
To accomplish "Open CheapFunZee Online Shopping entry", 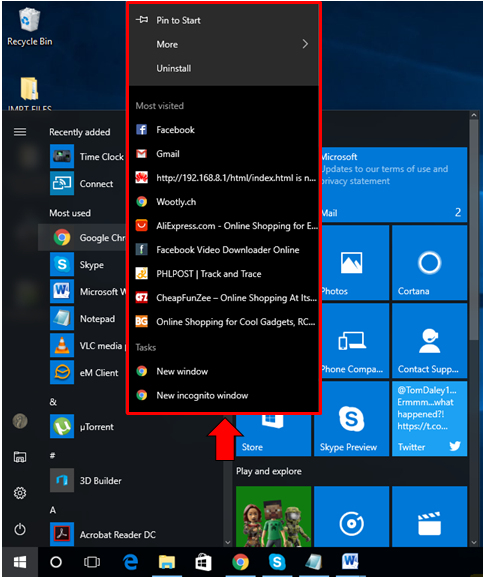I will click(x=223, y=297).
